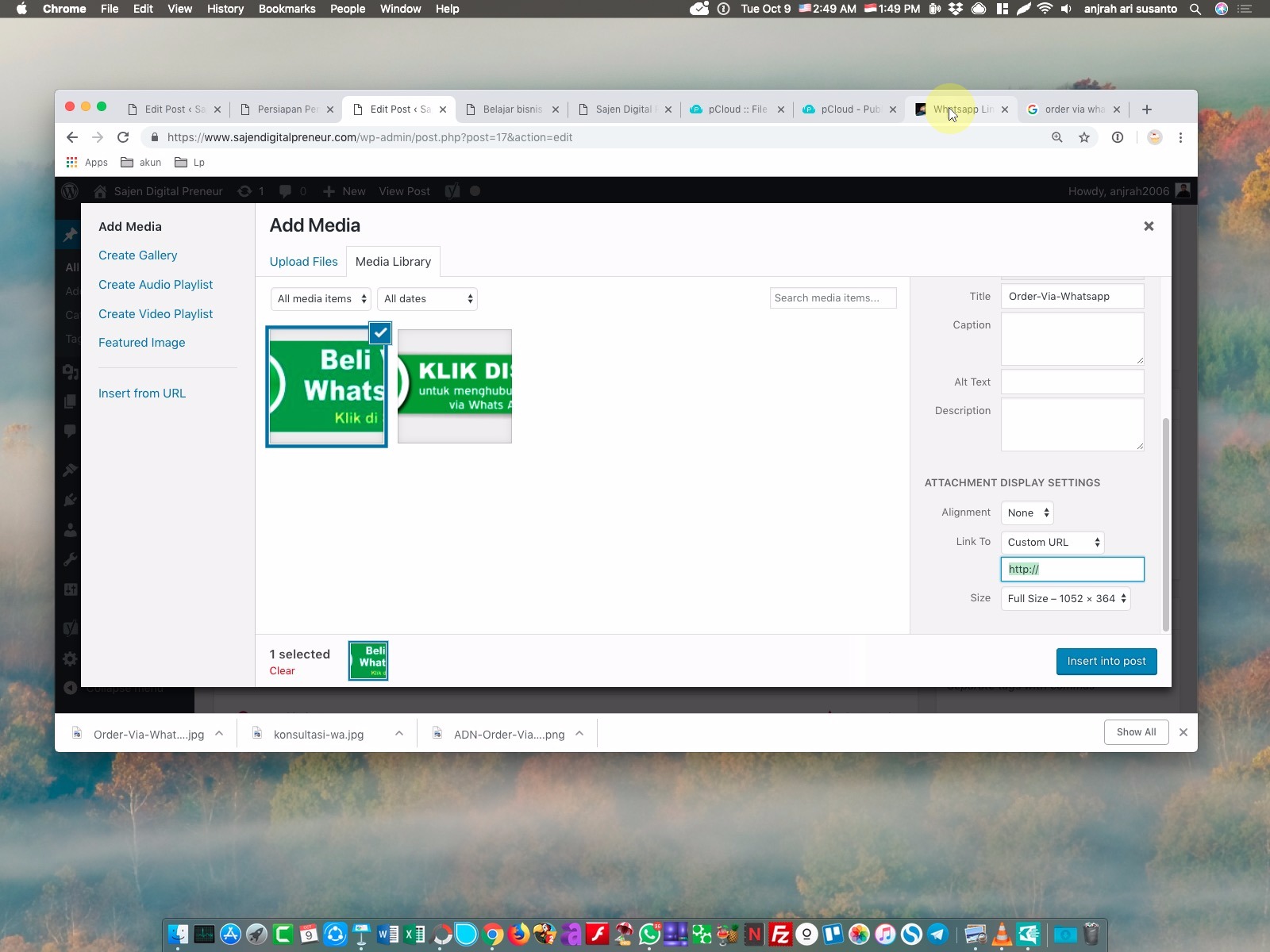Close the Add Media dialog with X
The width and height of the screenshot is (1270, 952).
(1148, 226)
